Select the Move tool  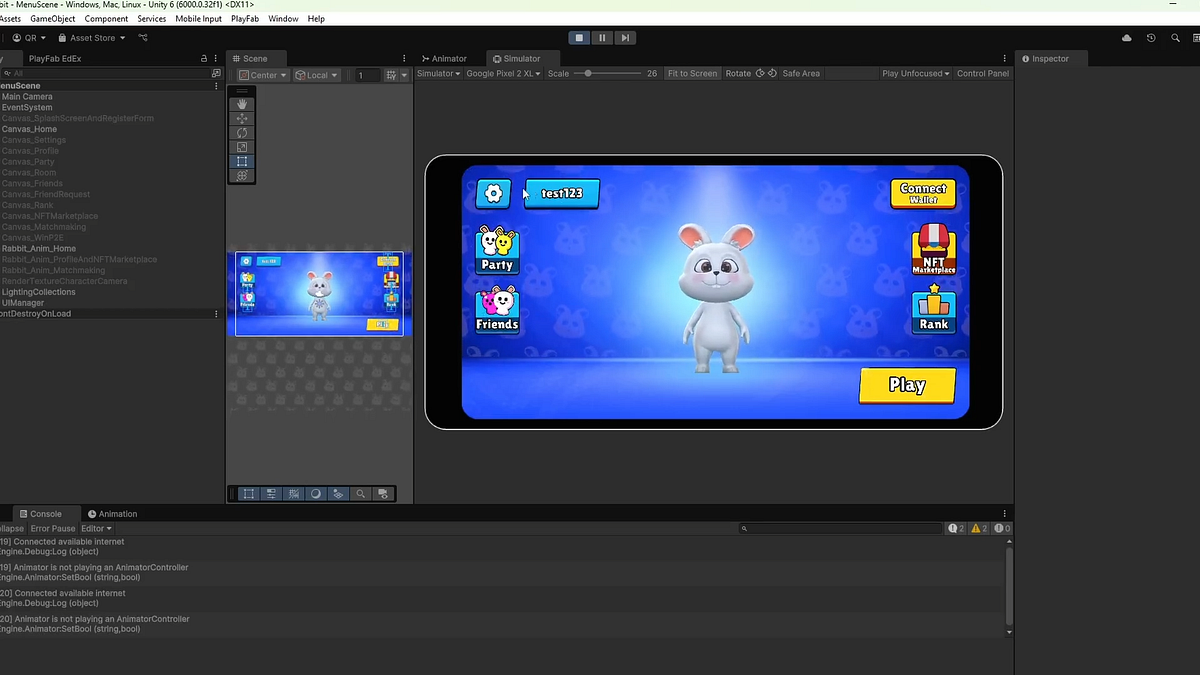click(242, 118)
